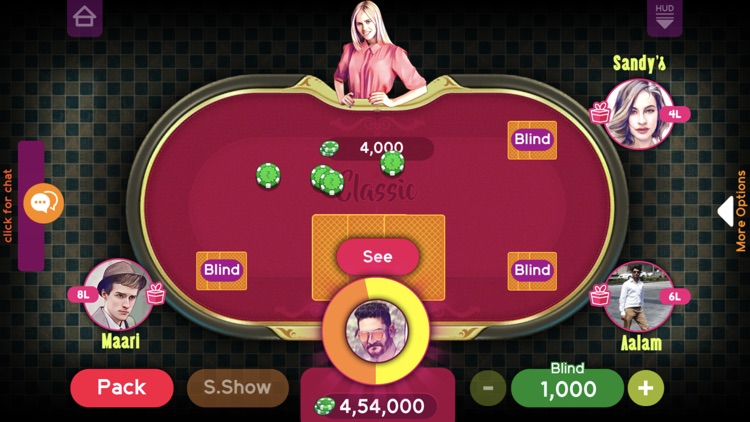The width and height of the screenshot is (750, 422).
Task: Open Sandy's player avatar
Action: click(x=638, y=114)
